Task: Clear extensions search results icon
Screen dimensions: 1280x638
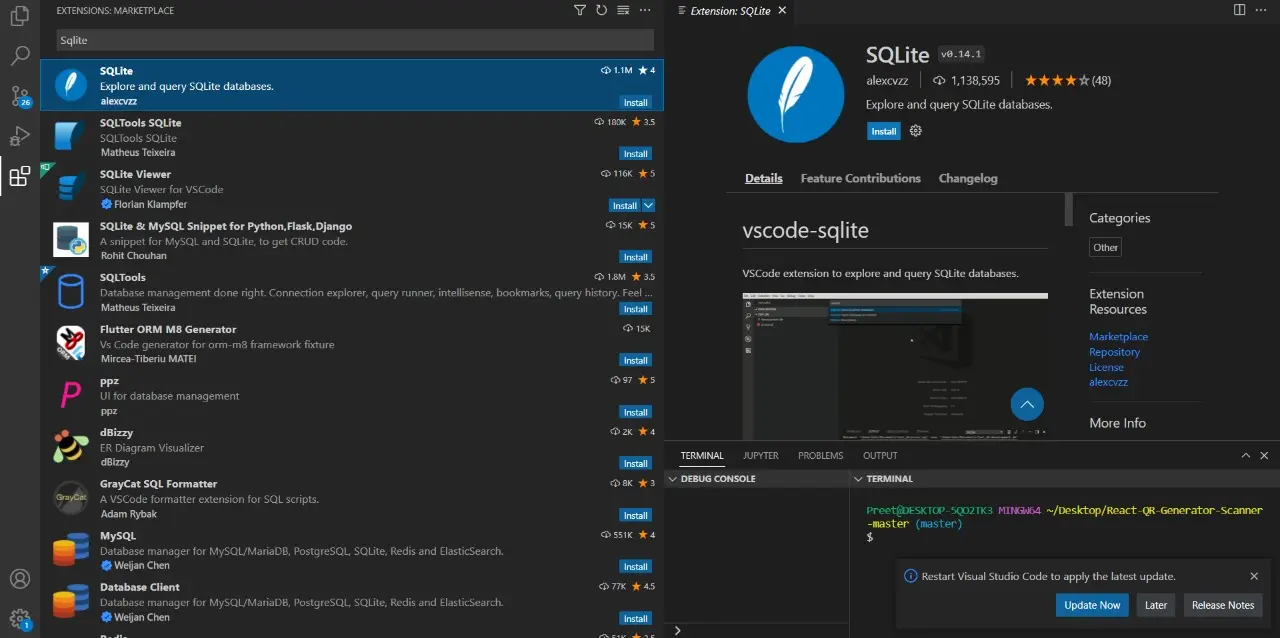Action: pyautogui.click(x=623, y=10)
